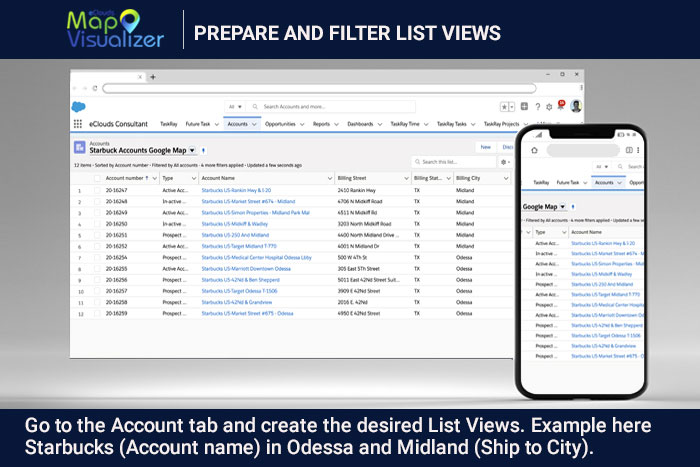
Task: Click the New button above list
Action: point(486,147)
